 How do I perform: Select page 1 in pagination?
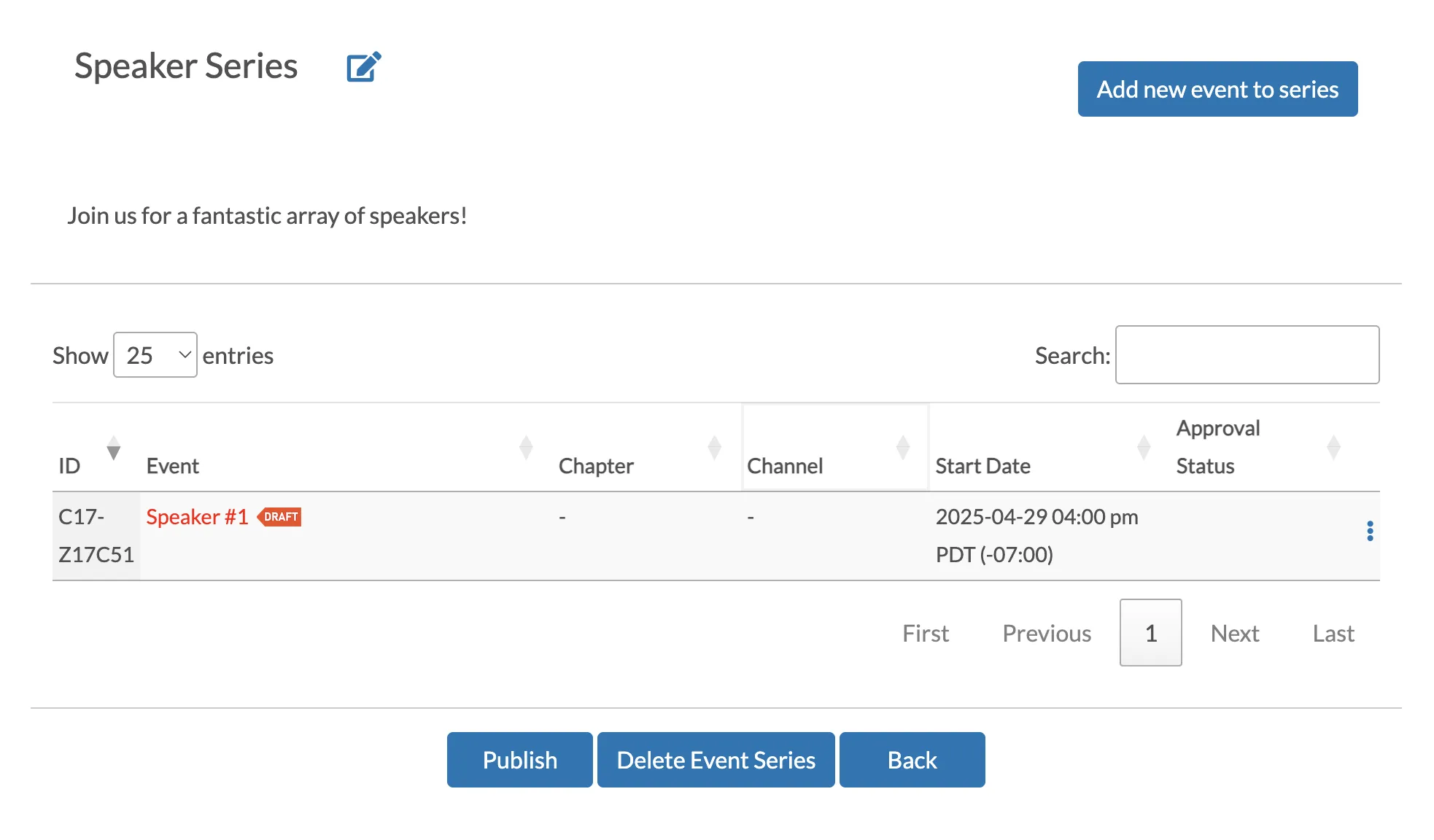tap(1151, 633)
